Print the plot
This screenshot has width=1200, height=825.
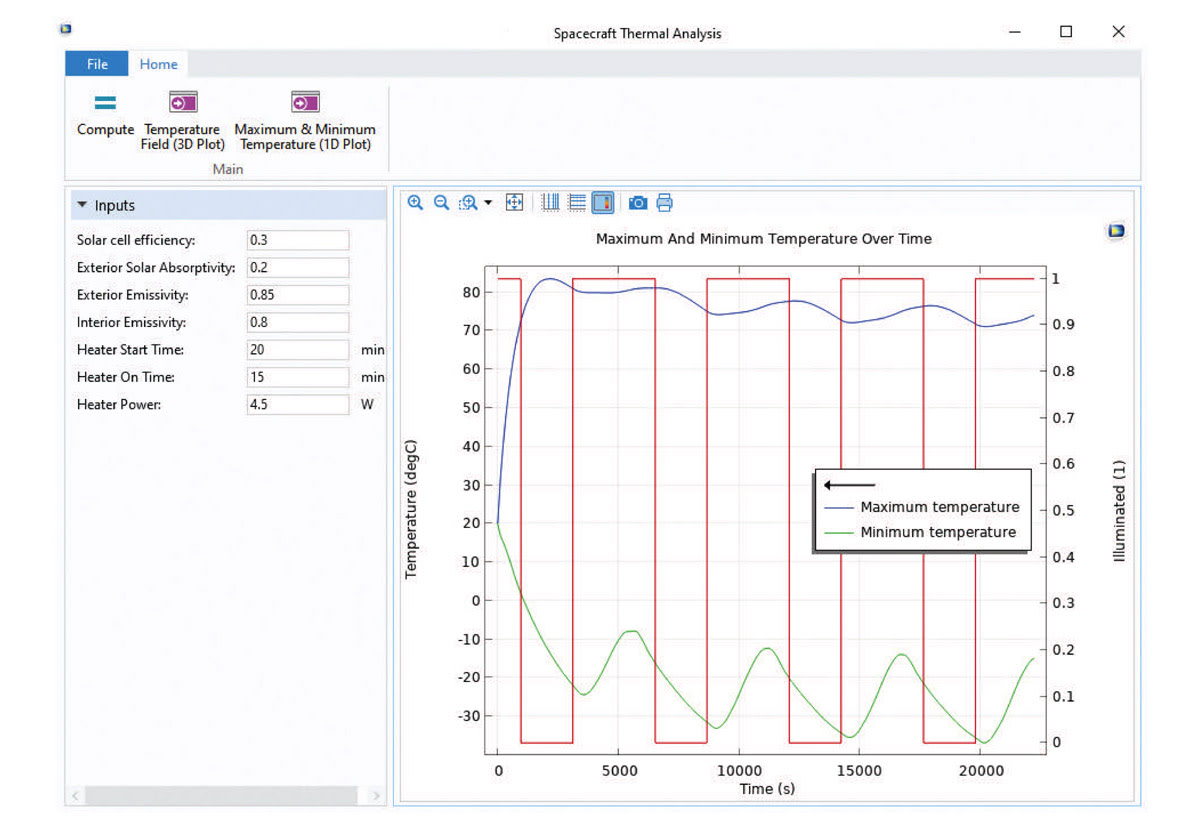[664, 203]
